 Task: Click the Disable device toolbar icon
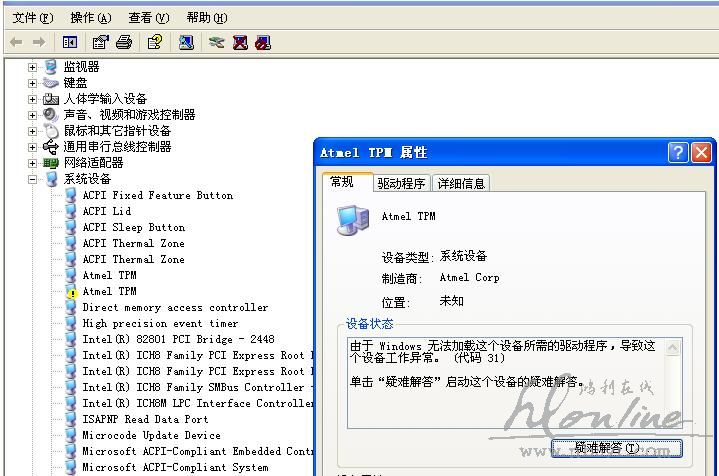263,43
